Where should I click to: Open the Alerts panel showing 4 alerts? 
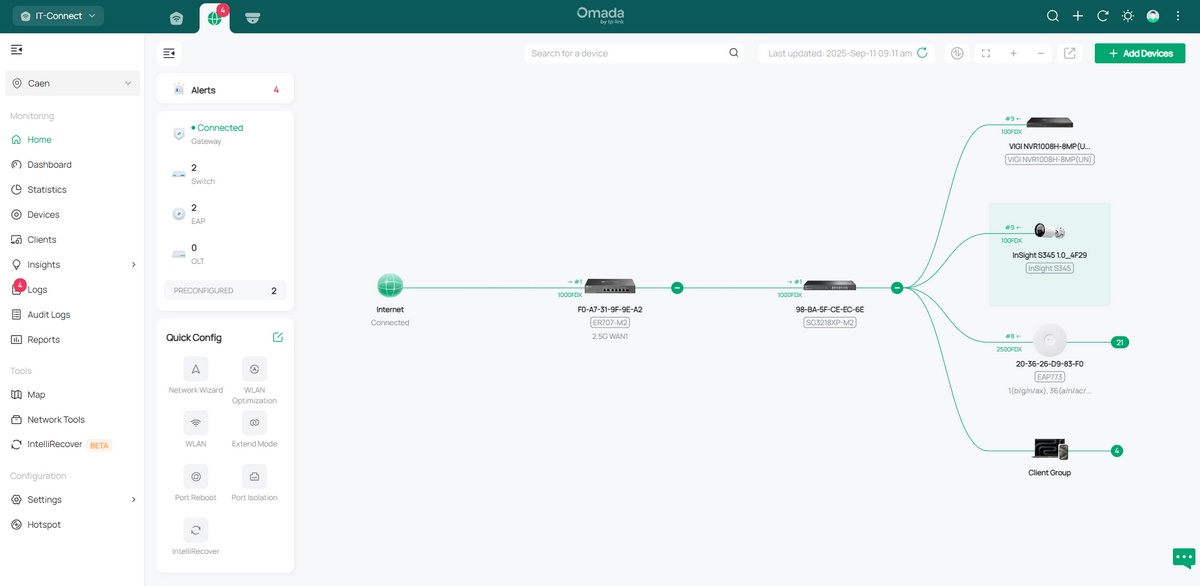point(224,88)
